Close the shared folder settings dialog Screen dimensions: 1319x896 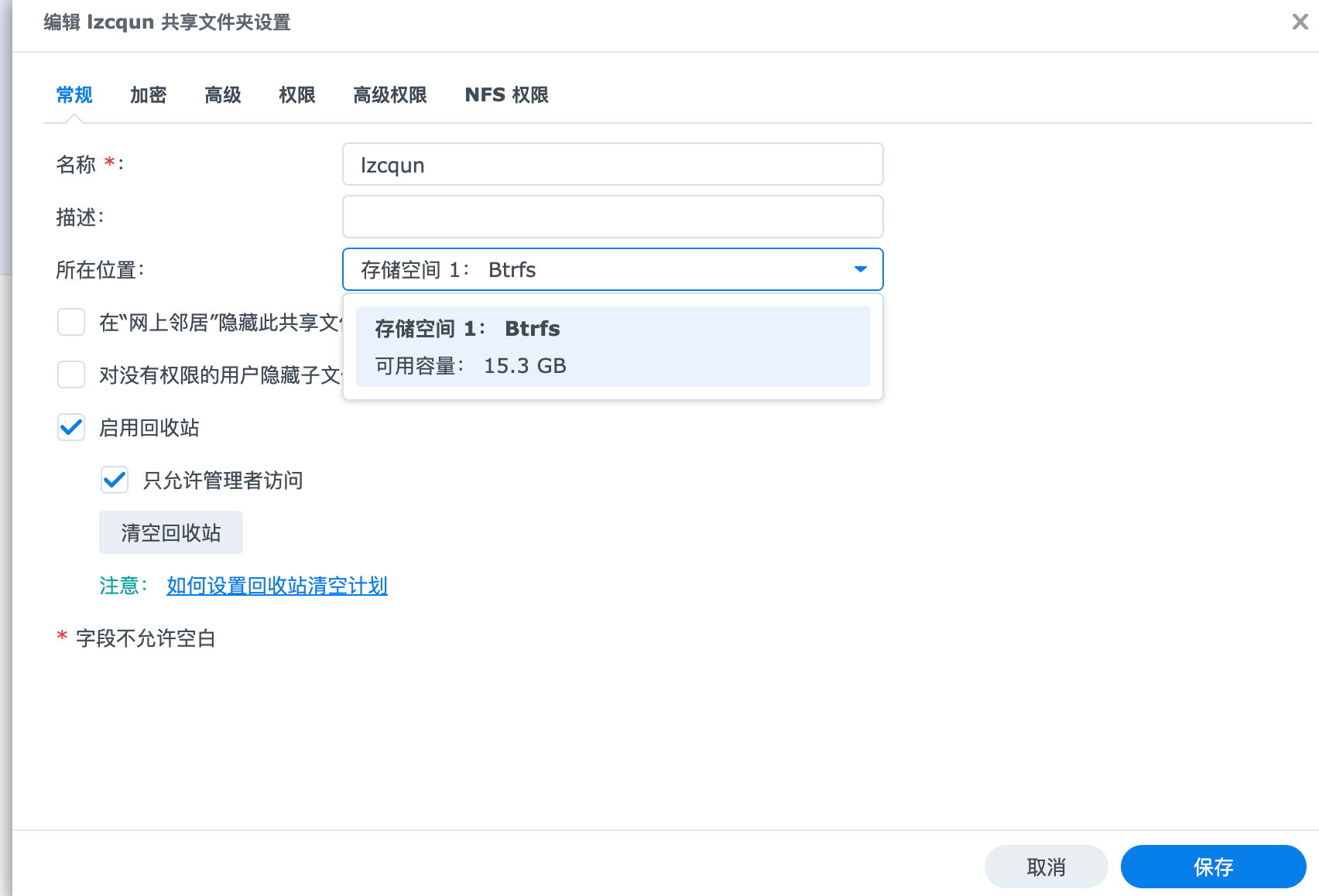click(1300, 22)
